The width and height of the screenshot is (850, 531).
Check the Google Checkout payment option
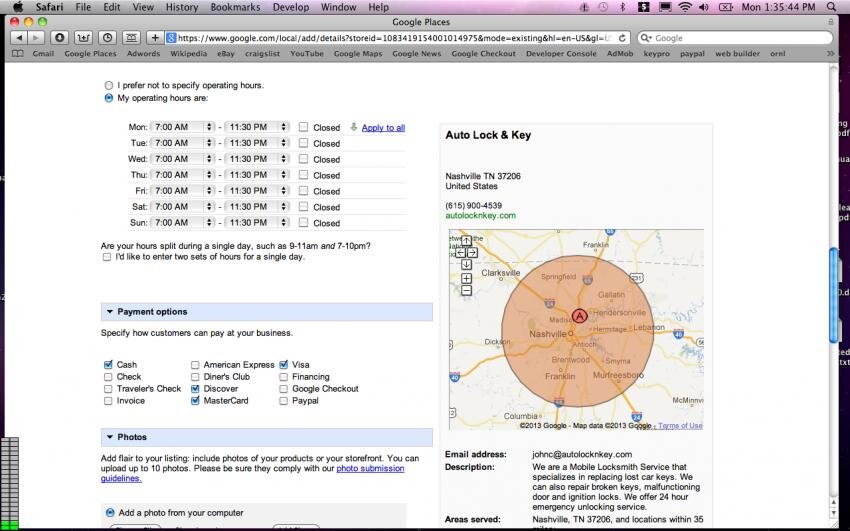(284, 388)
